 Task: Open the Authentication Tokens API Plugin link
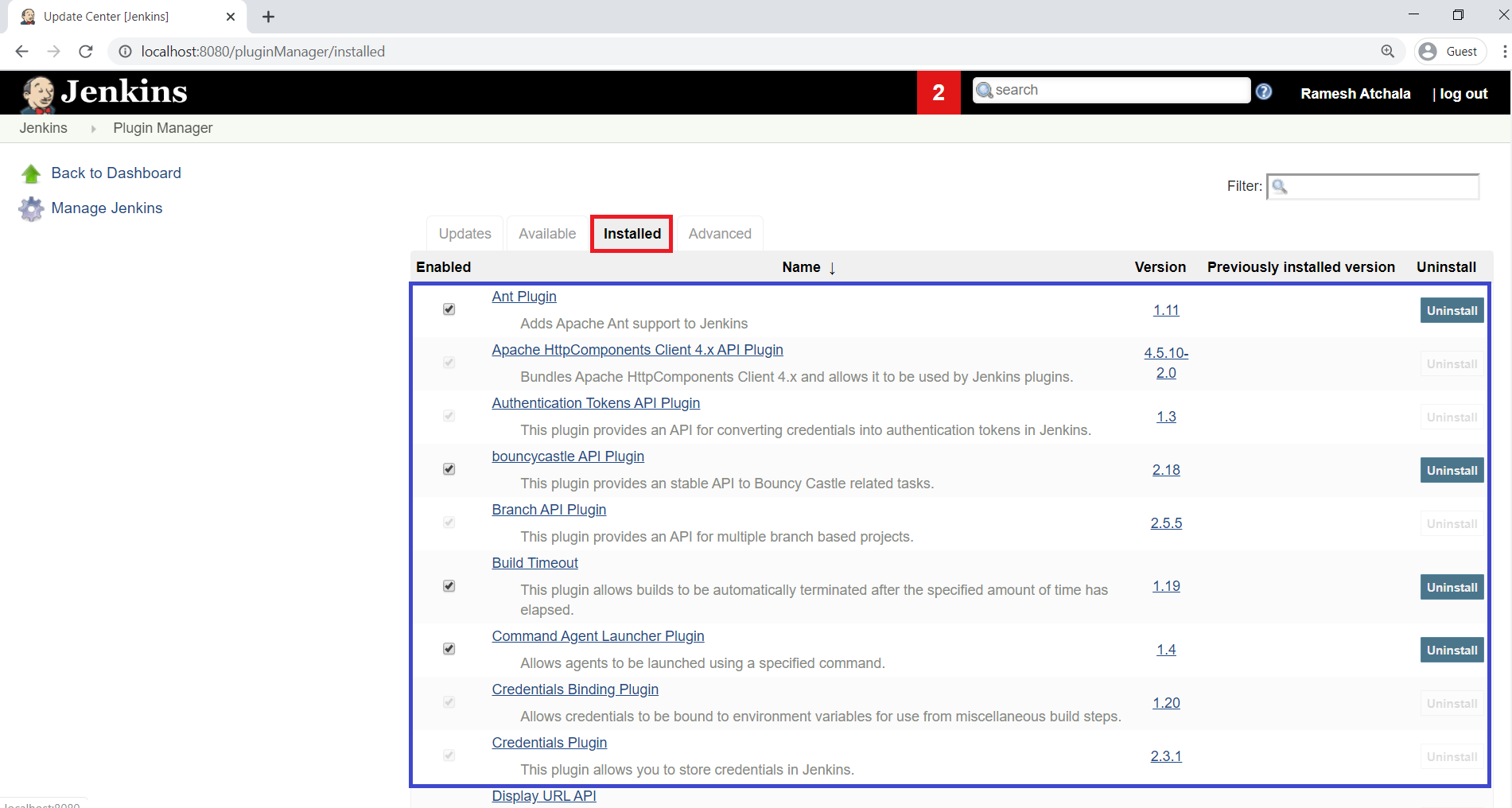596,403
